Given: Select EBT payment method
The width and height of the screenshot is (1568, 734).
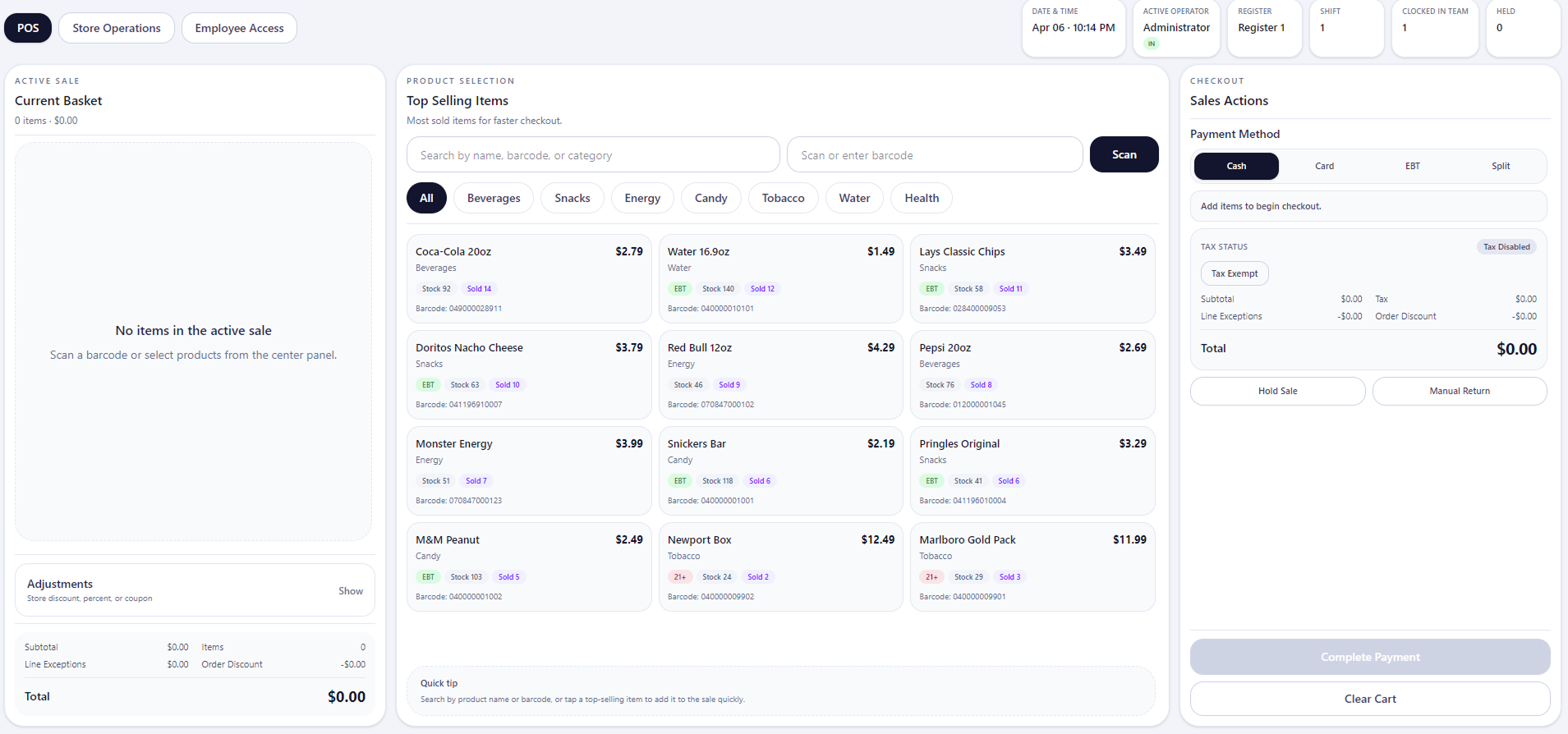Looking at the screenshot, I should tap(1412, 166).
